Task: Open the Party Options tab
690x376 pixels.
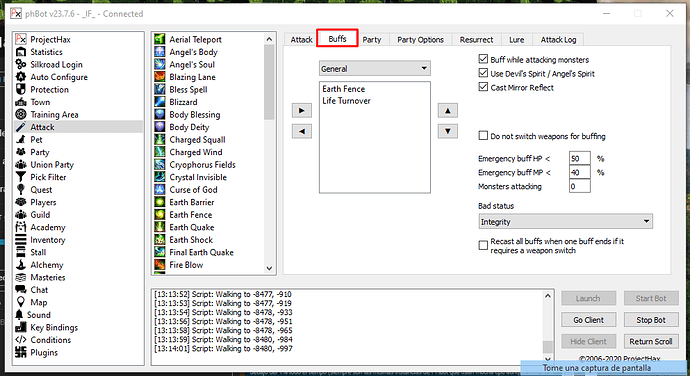Action: tap(420, 40)
